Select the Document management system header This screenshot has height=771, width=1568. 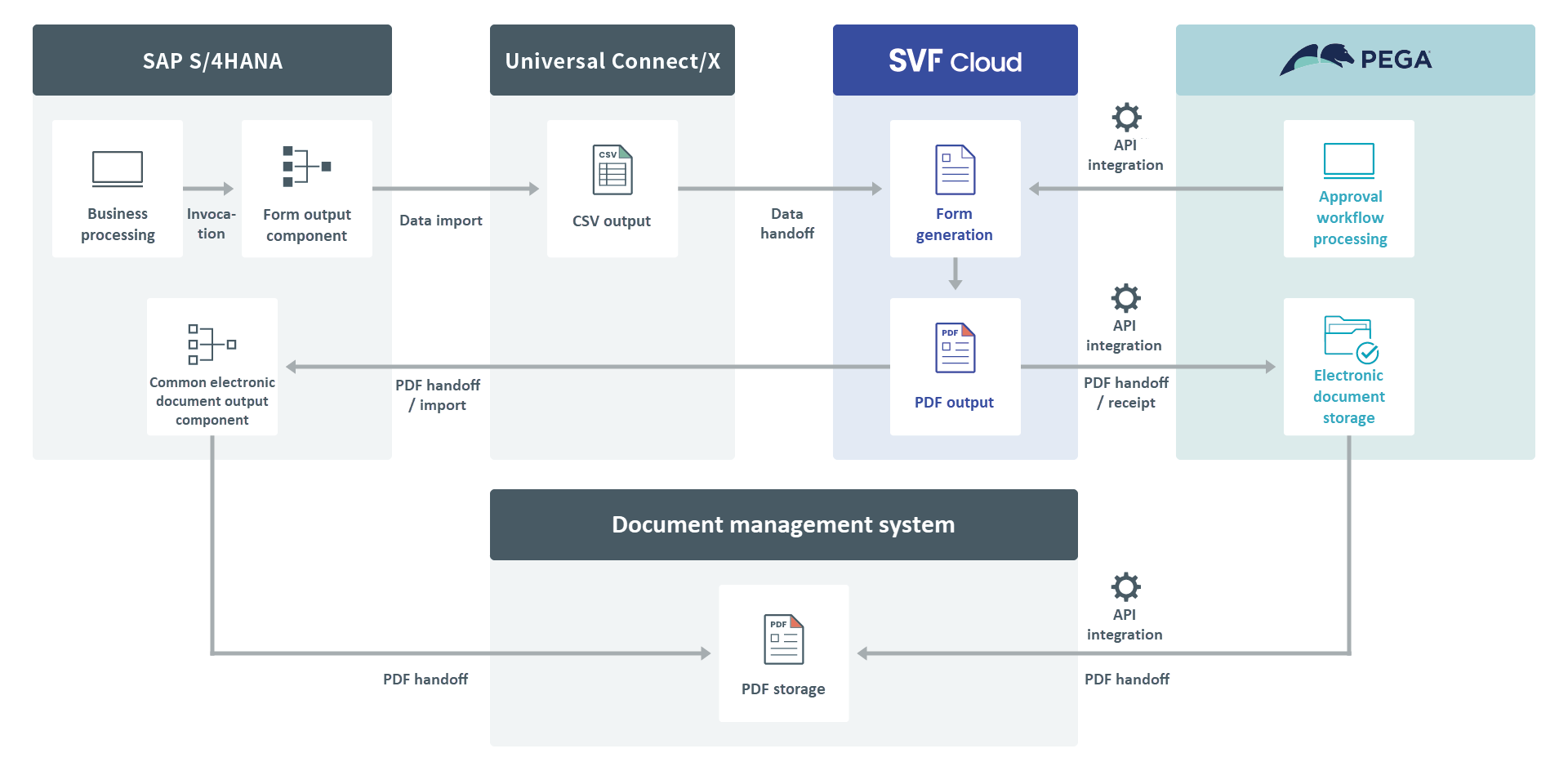(784, 524)
